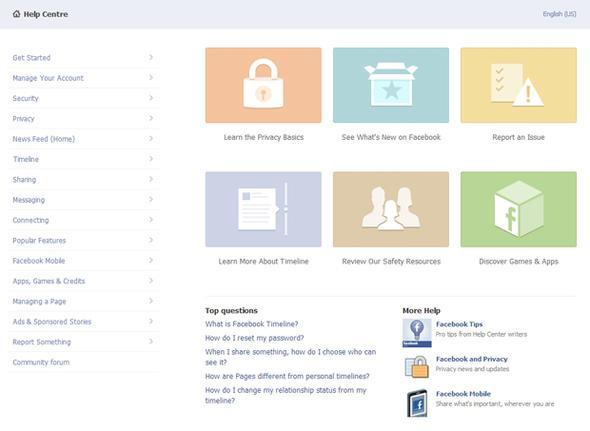This screenshot has height=431, width=590.
Task: Open News Feed (Home) section
Action: [x=44, y=139]
